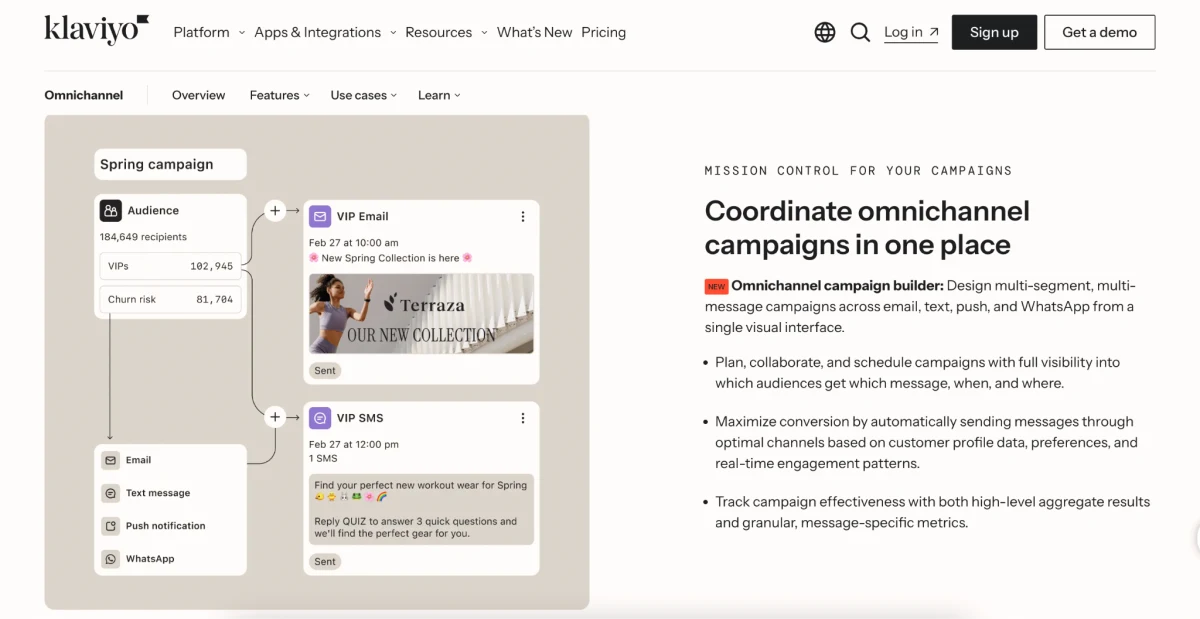Go to the Pricing page

[603, 32]
